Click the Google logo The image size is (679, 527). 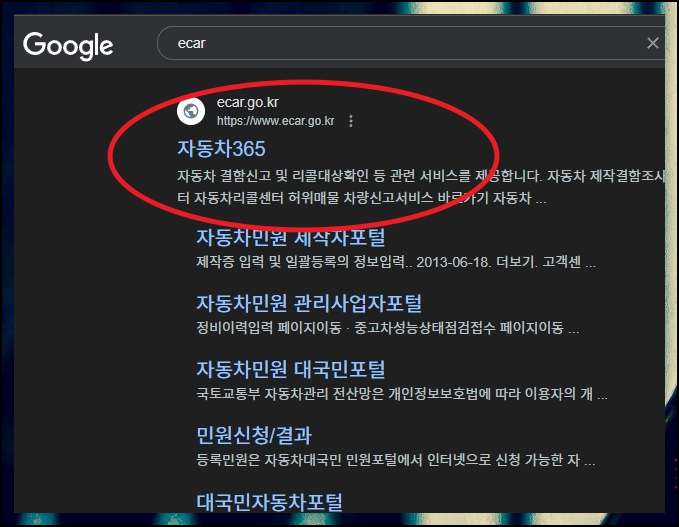(x=68, y=46)
